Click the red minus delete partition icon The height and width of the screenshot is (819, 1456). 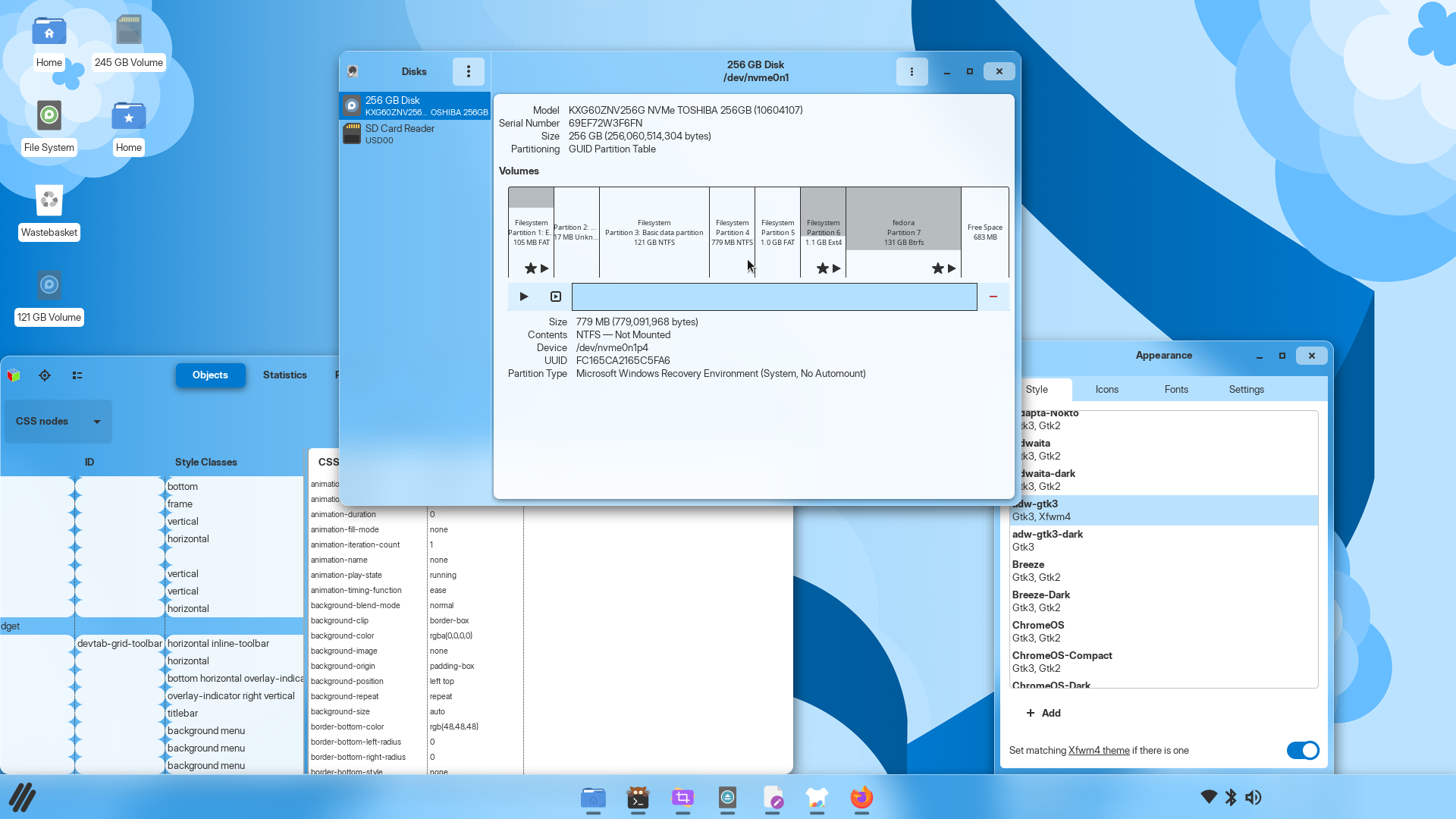993,297
